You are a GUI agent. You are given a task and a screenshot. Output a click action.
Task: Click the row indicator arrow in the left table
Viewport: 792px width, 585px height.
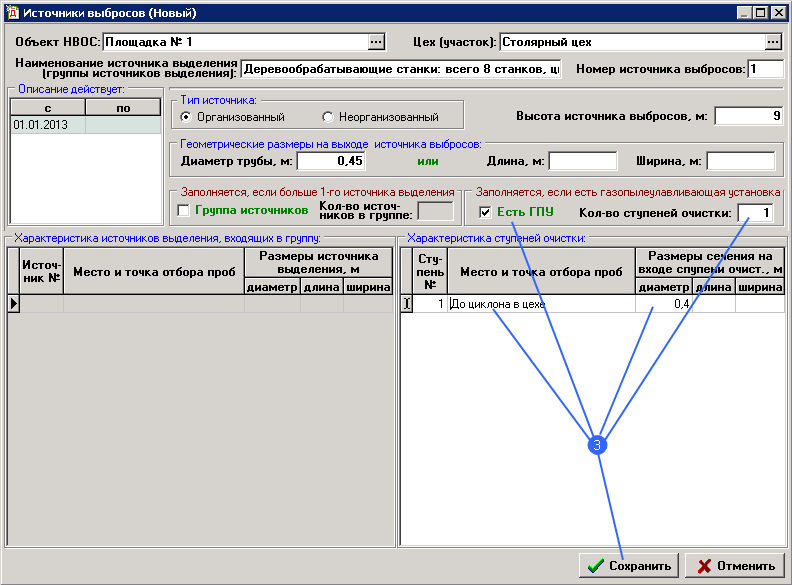(14, 303)
